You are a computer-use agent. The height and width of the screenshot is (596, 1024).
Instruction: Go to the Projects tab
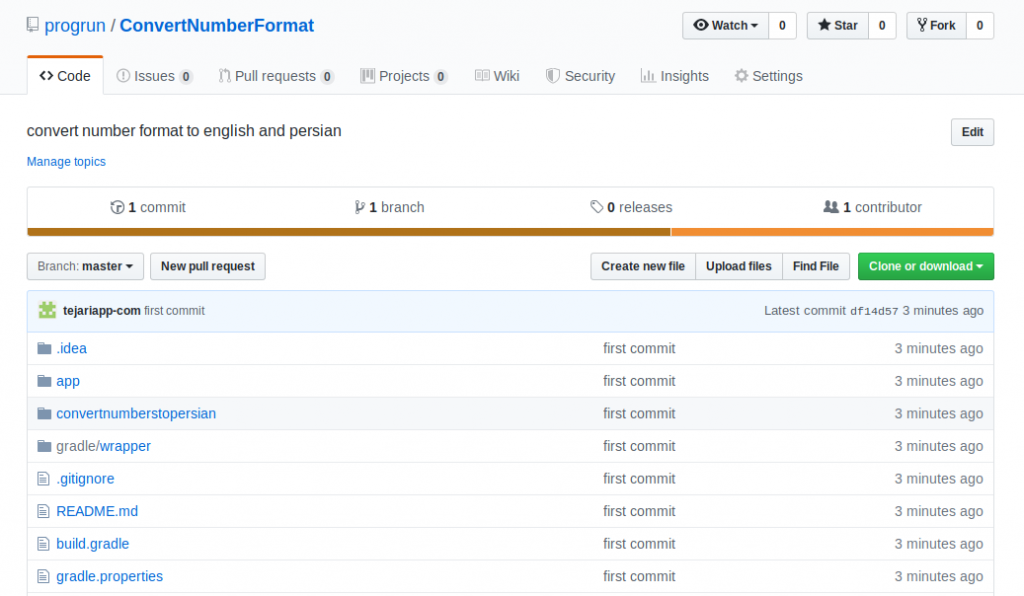tap(404, 76)
